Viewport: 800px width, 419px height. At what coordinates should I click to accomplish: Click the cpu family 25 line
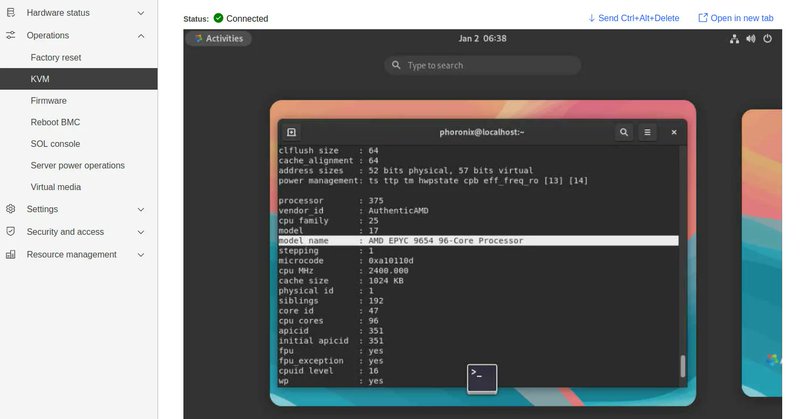328,220
